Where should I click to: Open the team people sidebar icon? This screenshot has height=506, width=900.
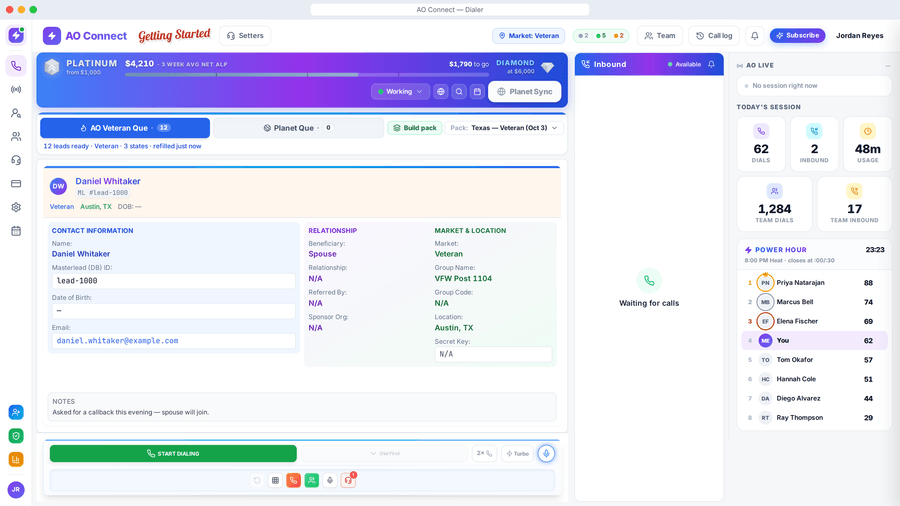16,137
